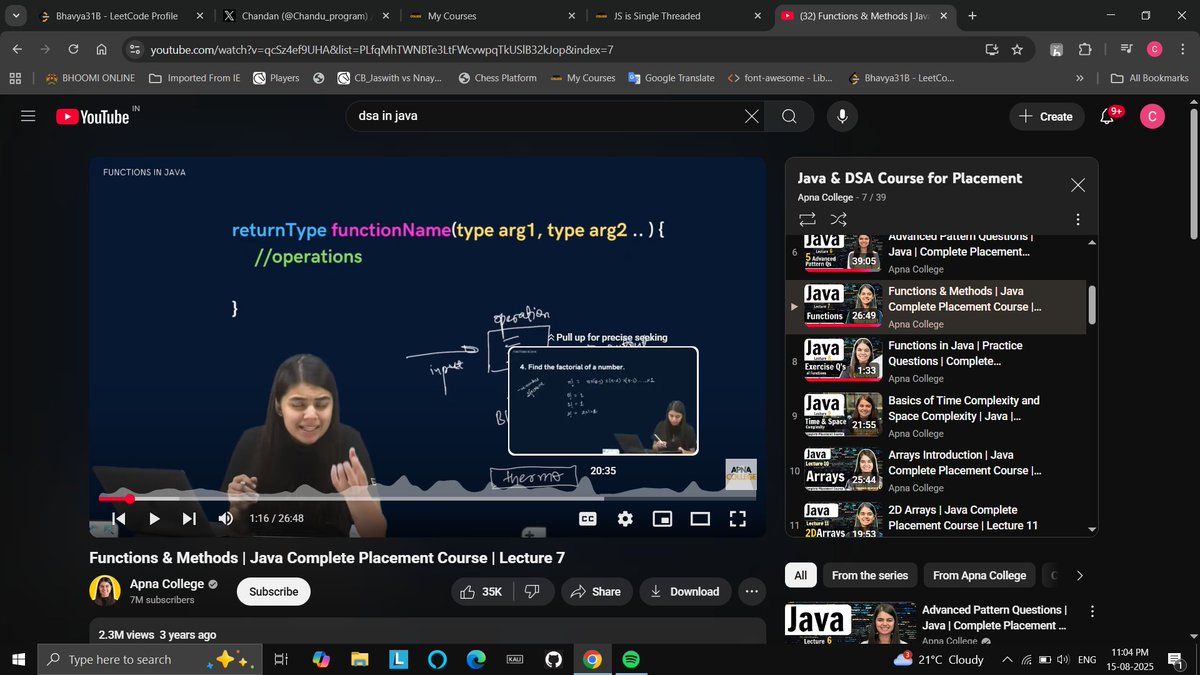Open the notifications bell
Screen dimensions: 1200x675
tap(1107, 116)
